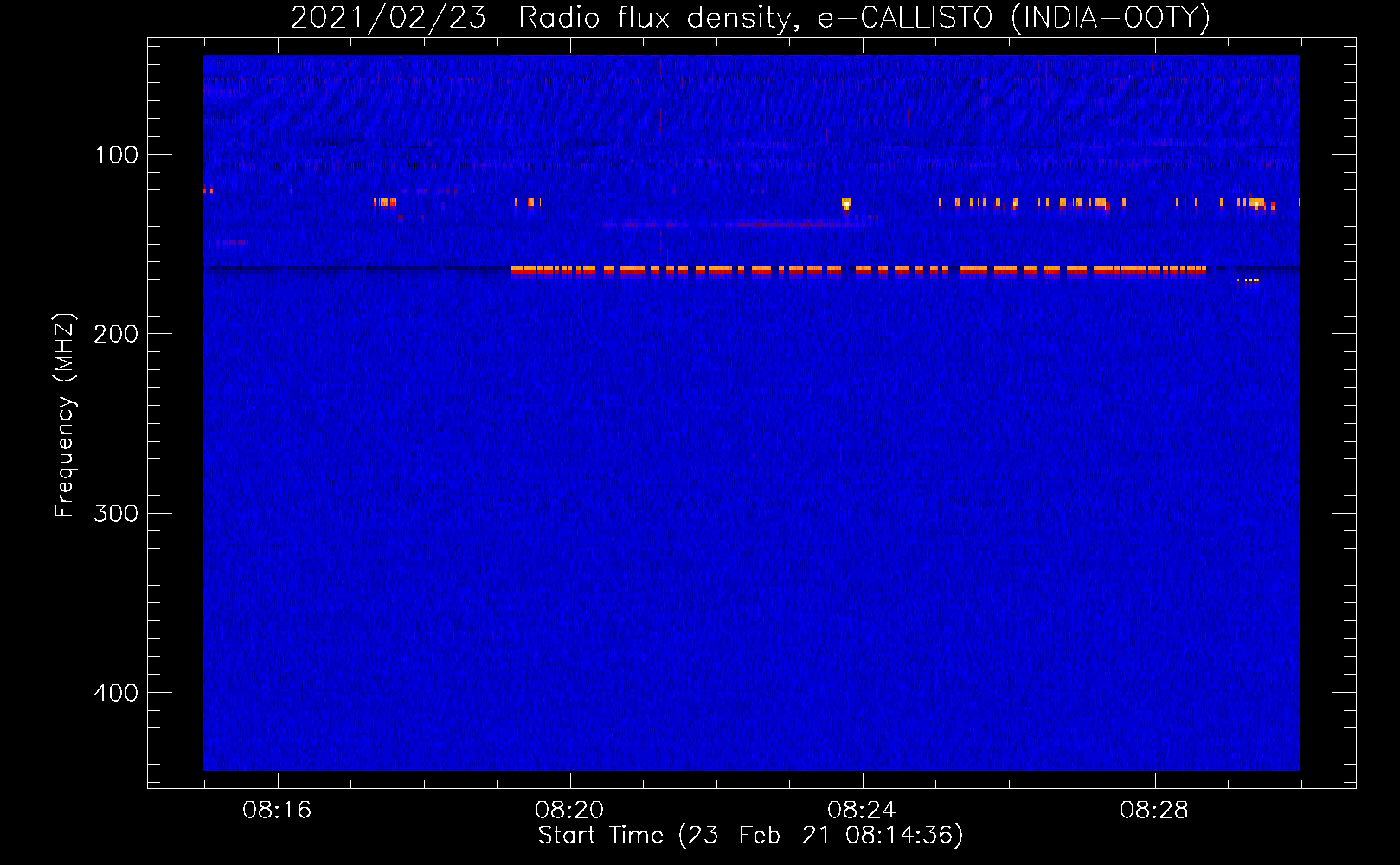Click the time tick label '08:28'
Image resolution: width=1400 pixels, height=865 pixels.
pos(1154,811)
